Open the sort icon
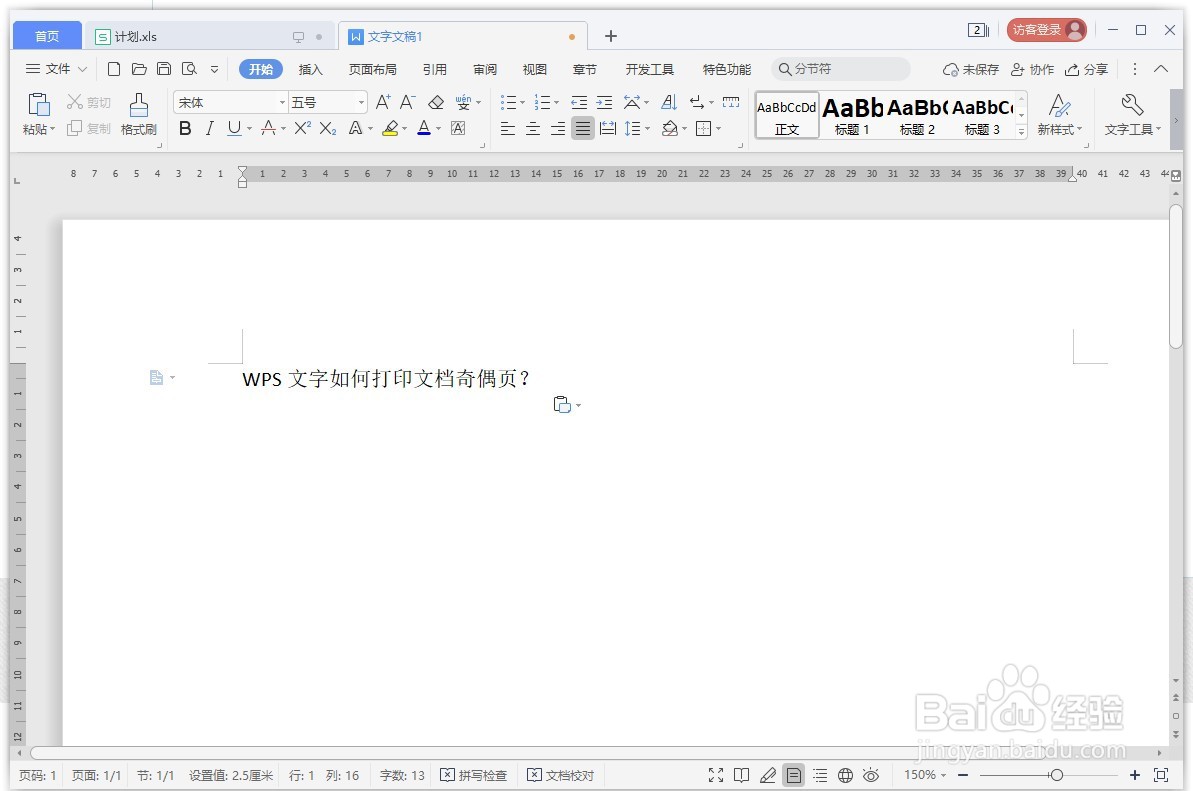This screenshot has width=1193, height=791. [x=669, y=102]
